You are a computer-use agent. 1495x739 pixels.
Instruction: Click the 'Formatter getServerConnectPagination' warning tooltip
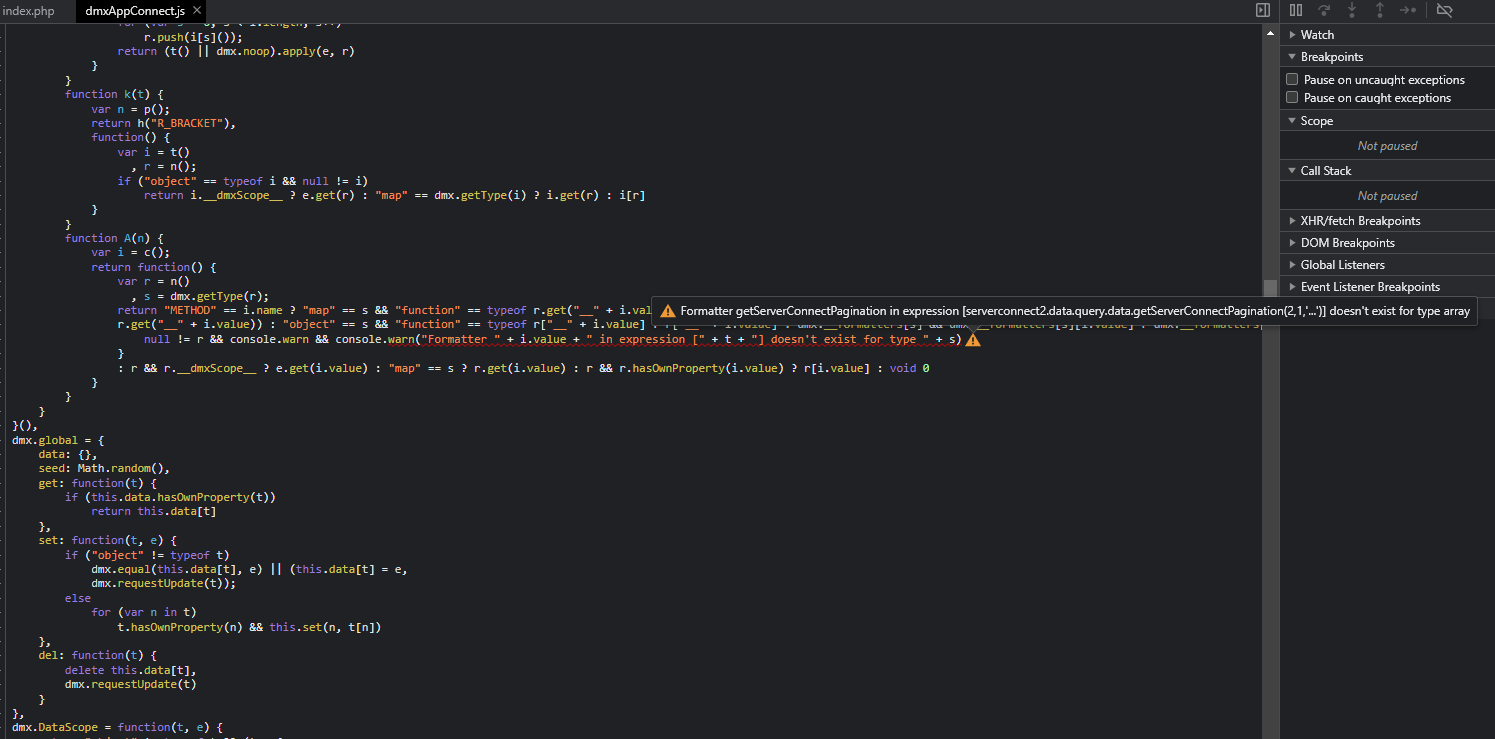point(1064,311)
